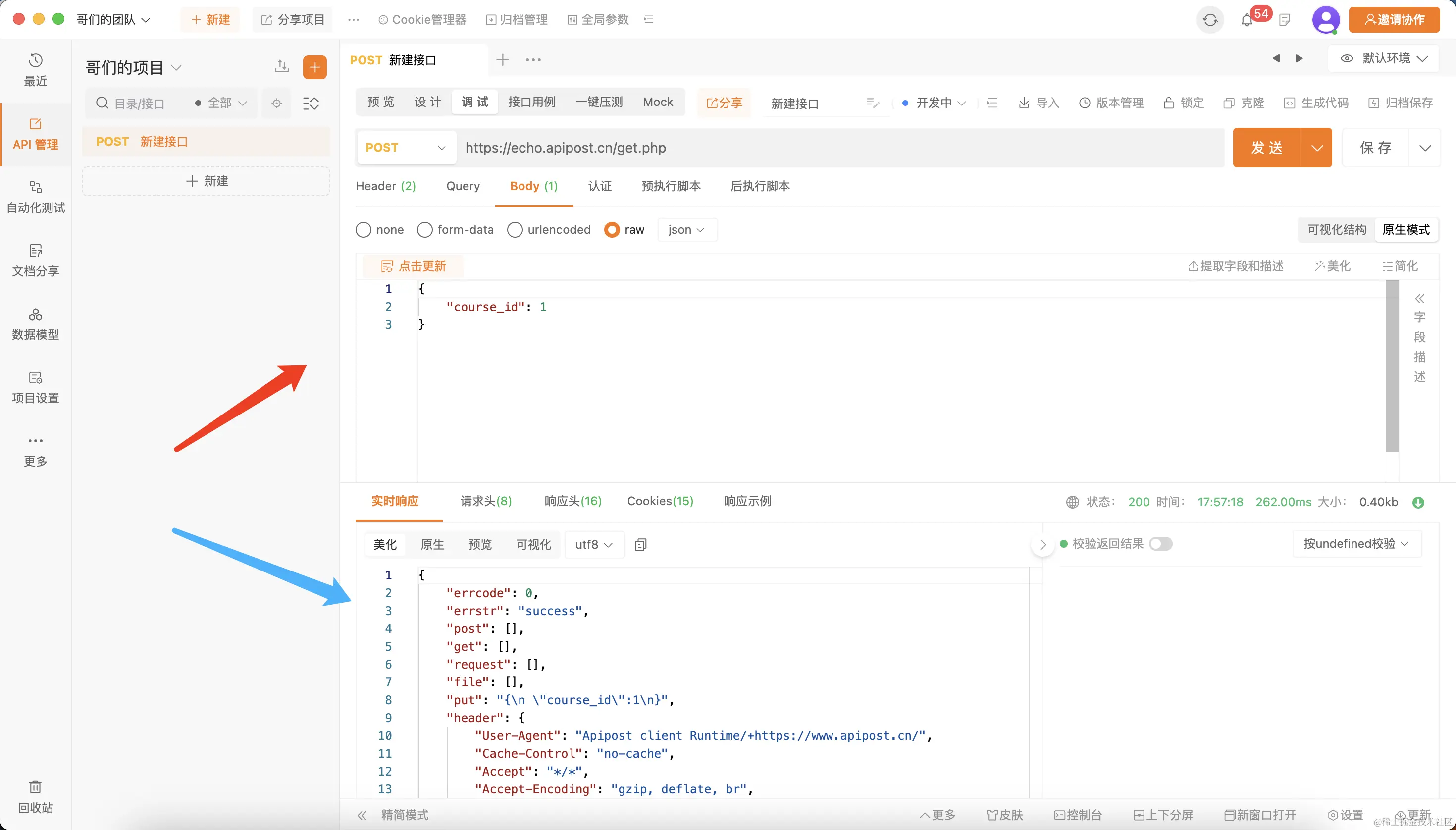Screen dimensions: 1456x830
Task: Toggle the 校验返回结果 switch
Action: tap(1160, 544)
